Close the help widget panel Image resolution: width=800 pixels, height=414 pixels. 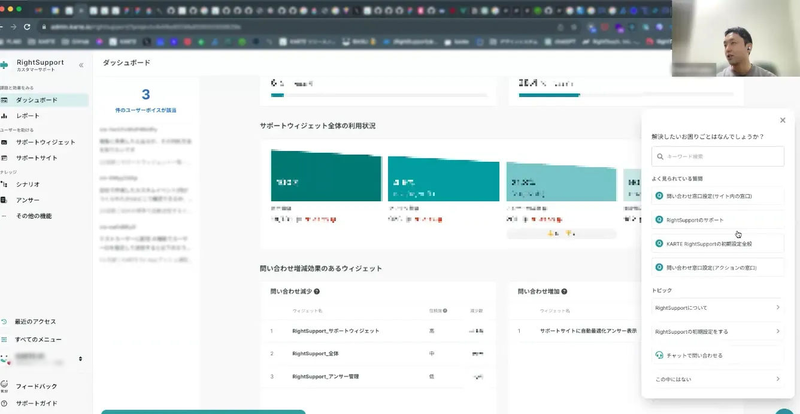[x=783, y=120]
